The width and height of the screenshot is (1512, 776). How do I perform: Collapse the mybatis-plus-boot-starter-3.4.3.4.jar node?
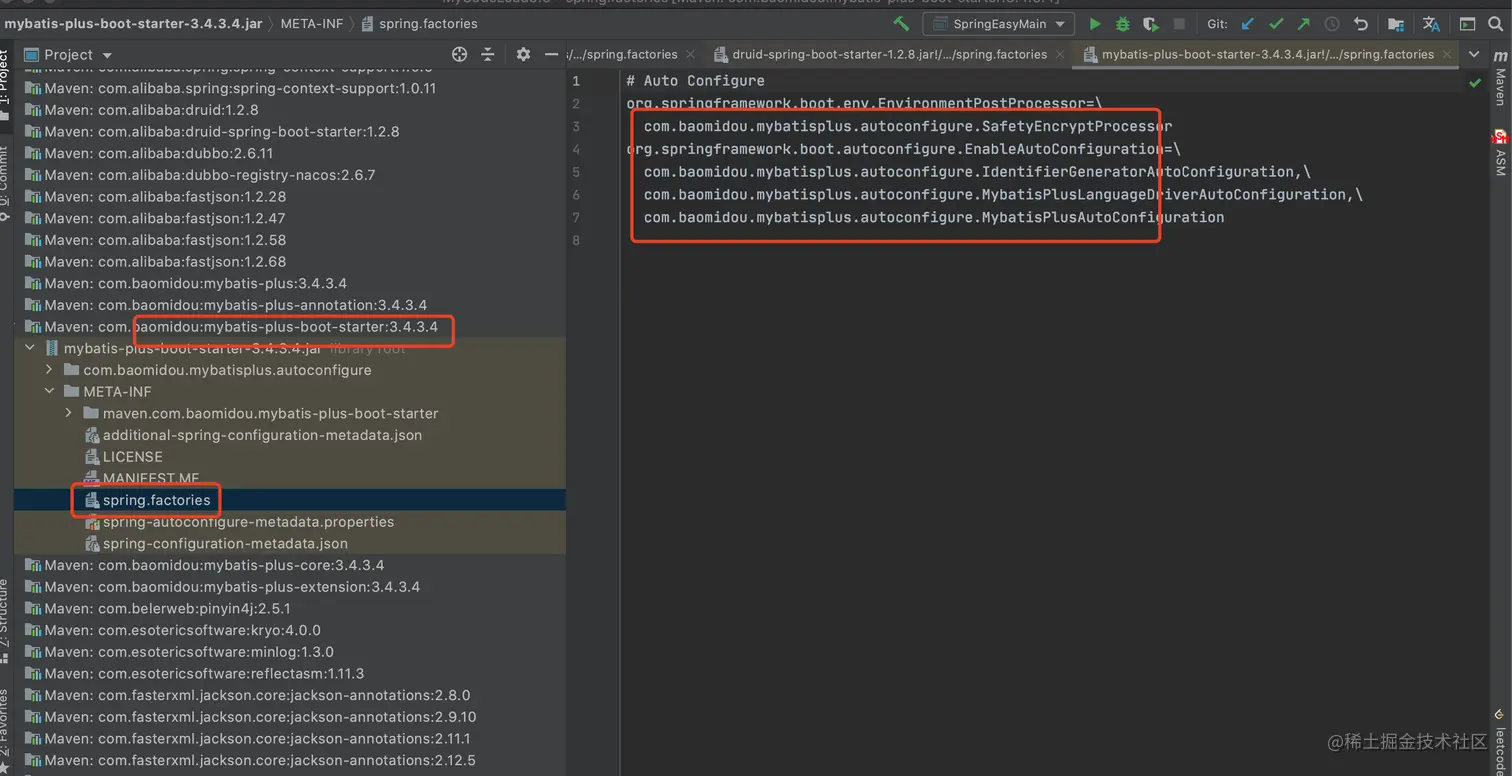click(x=30, y=348)
